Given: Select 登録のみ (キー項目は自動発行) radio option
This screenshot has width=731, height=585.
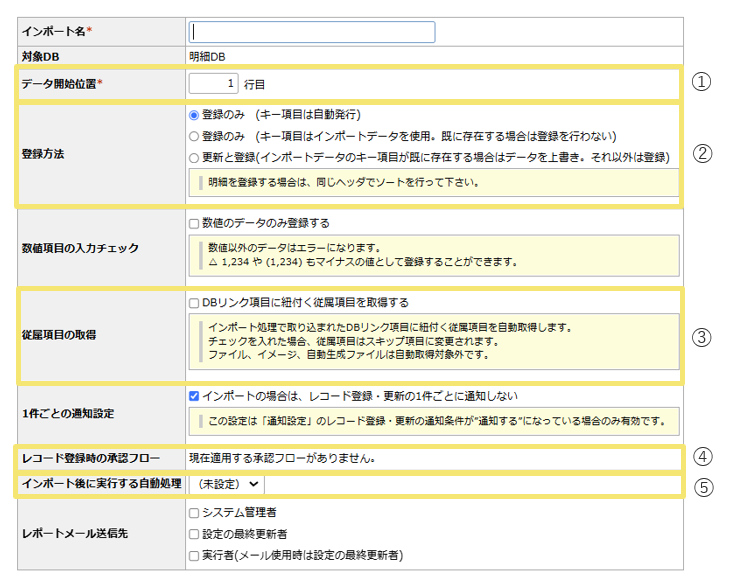Looking at the screenshot, I should click(x=194, y=115).
